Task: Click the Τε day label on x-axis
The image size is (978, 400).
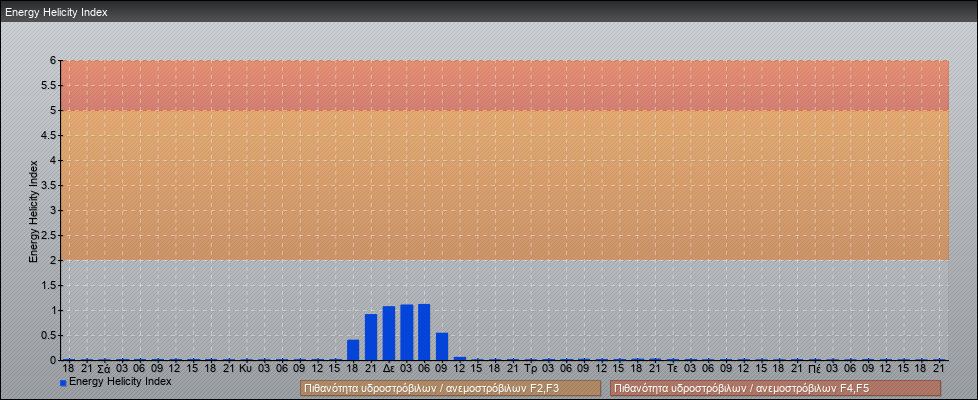Action: [x=673, y=368]
